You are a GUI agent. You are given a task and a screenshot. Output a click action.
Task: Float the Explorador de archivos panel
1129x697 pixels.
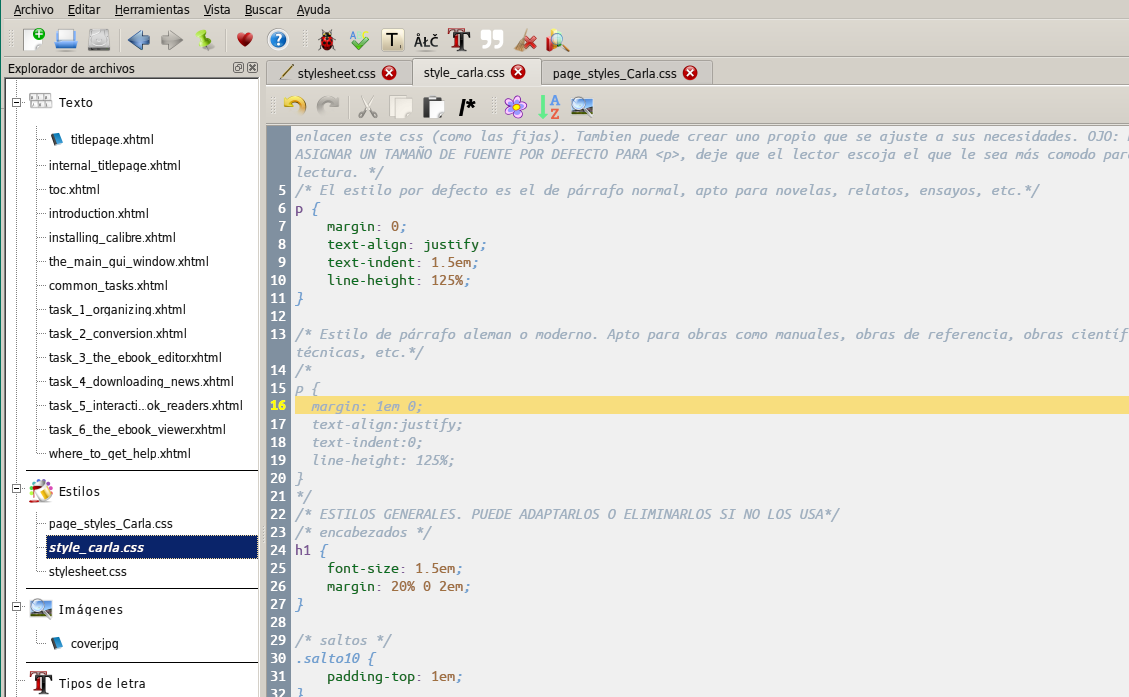(238, 68)
